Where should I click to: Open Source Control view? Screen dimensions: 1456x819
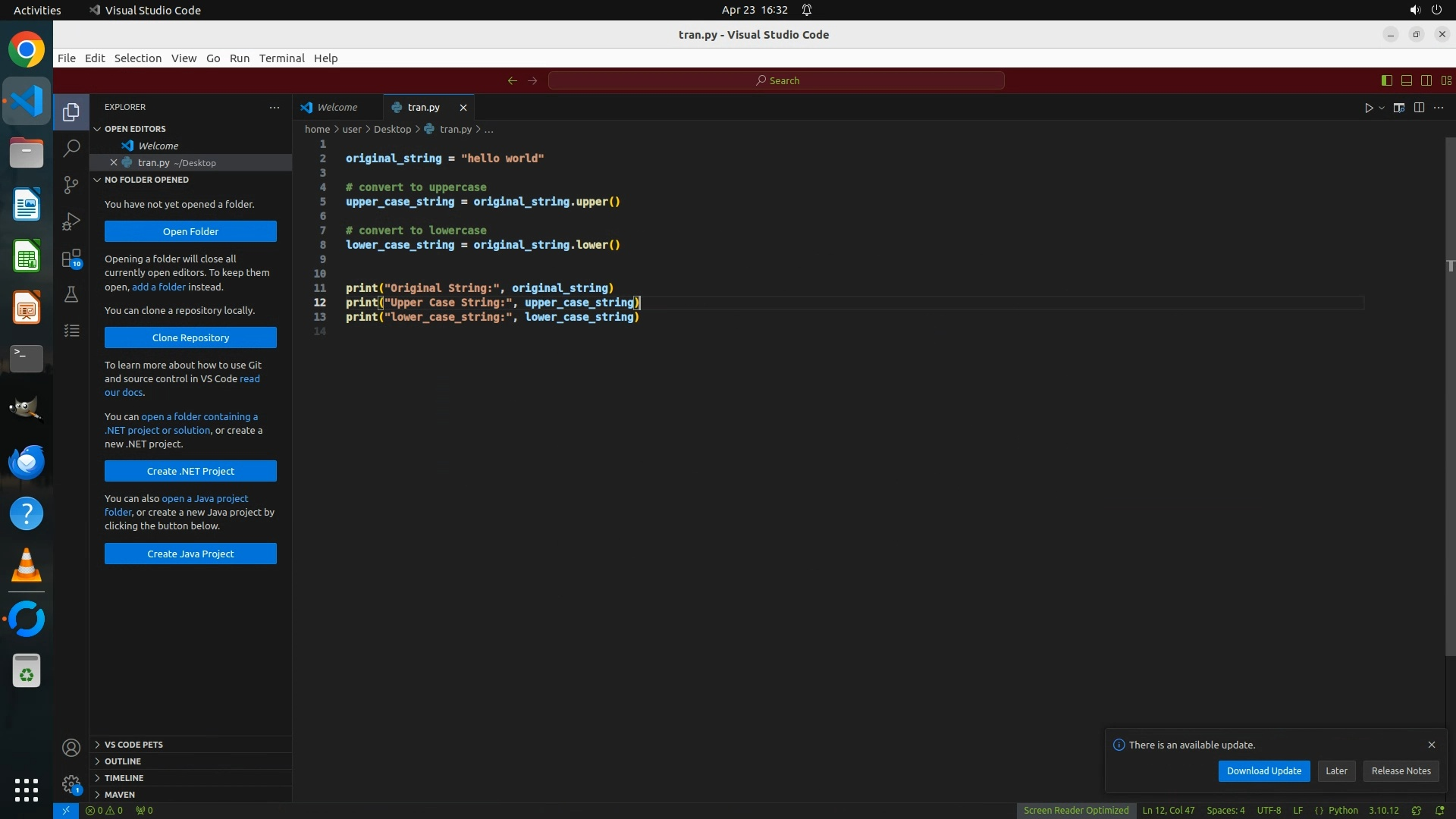(71, 185)
